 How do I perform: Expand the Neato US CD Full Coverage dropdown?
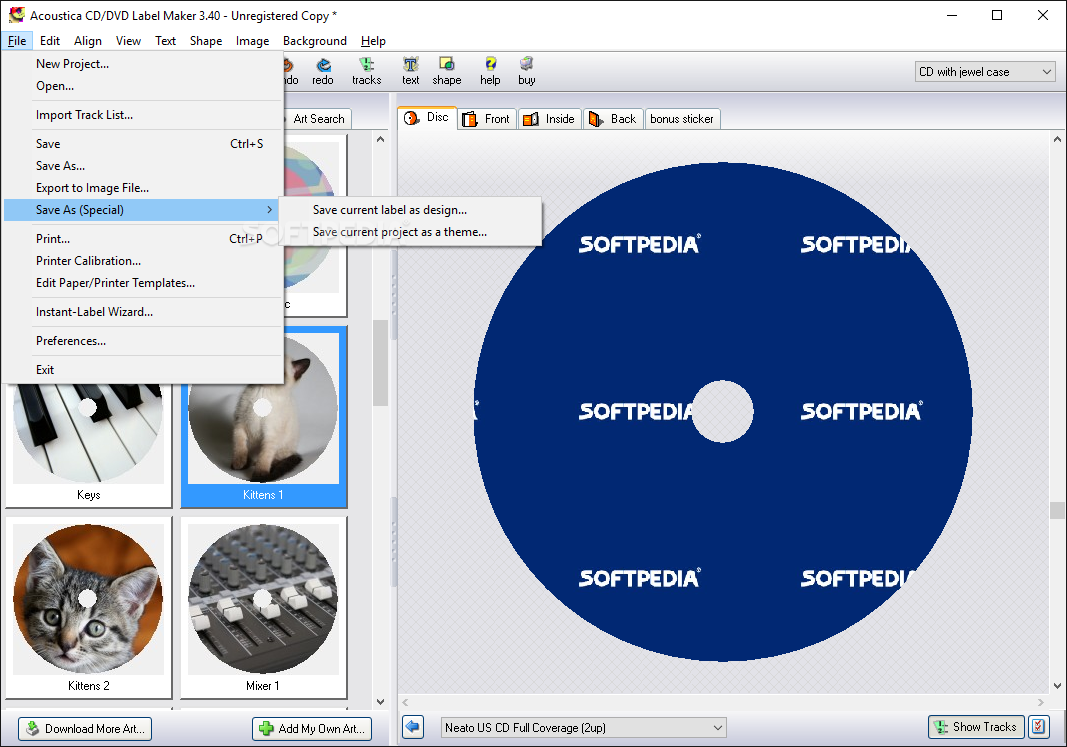coord(583,727)
